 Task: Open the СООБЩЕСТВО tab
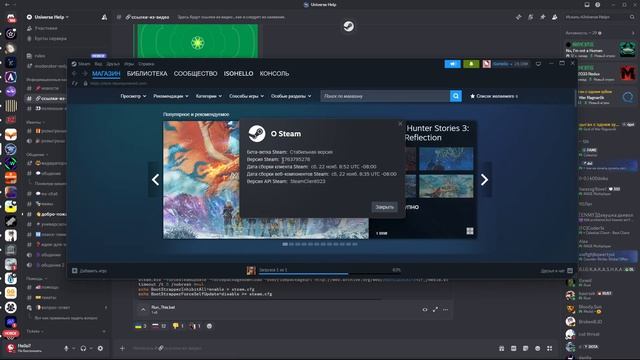[196, 73]
